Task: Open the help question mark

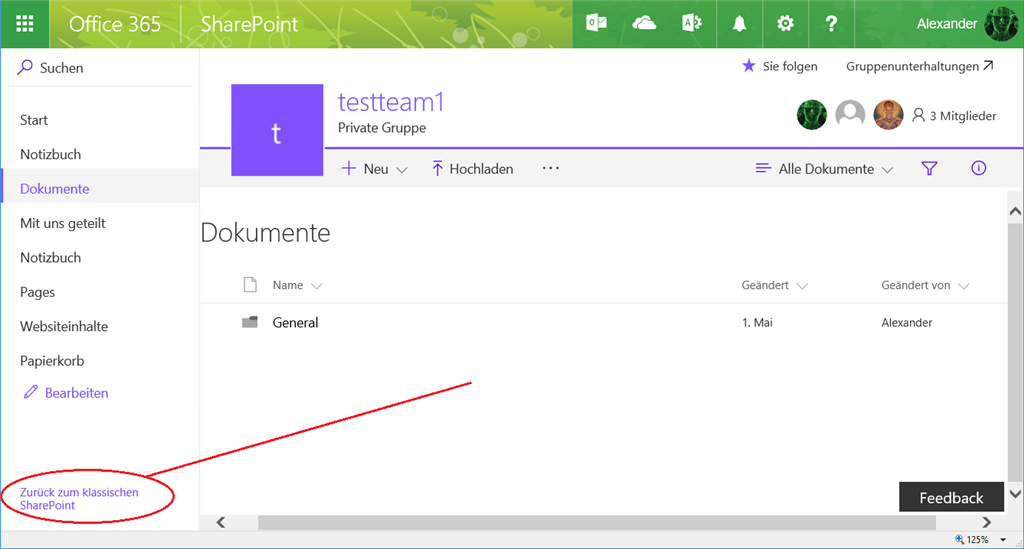Action: 831,24
